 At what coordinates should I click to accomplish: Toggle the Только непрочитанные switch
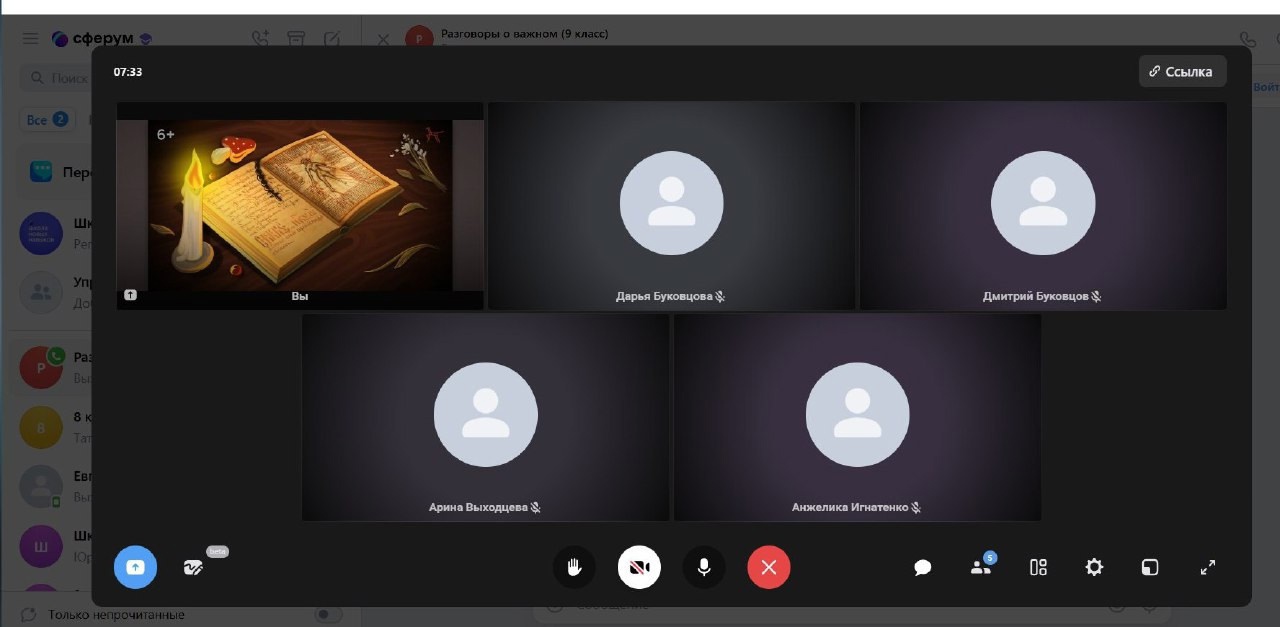point(326,614)
